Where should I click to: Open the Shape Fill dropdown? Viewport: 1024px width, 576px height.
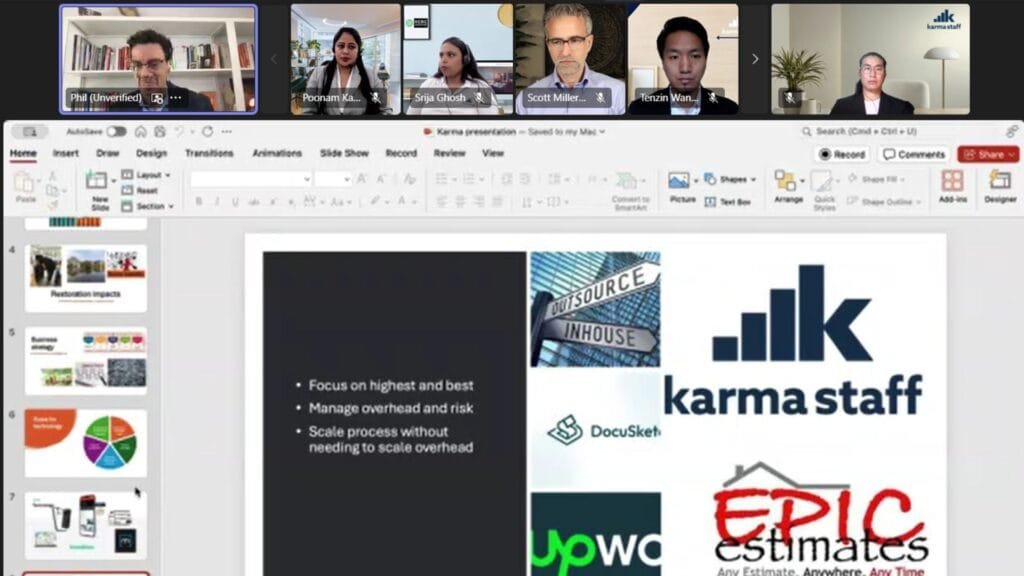pyautogui.click(x=876, y=179)
